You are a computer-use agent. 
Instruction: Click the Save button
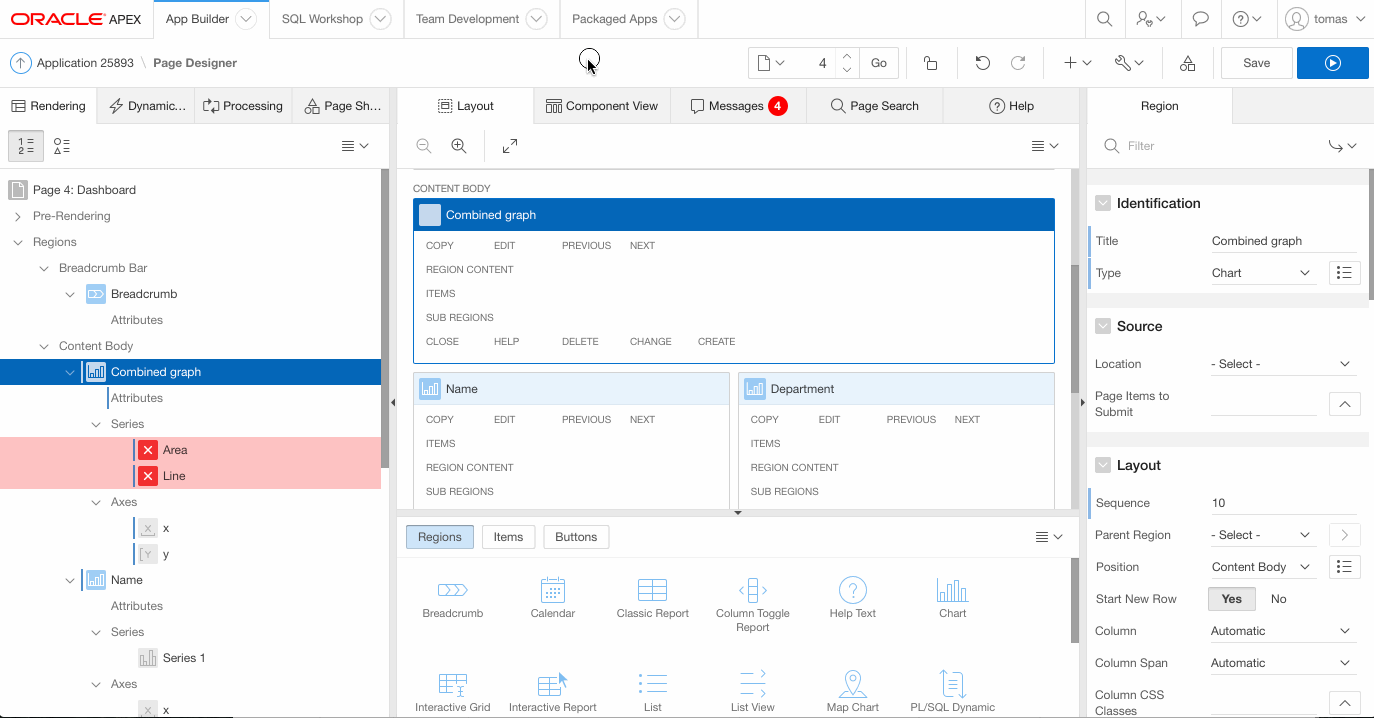1256,63
